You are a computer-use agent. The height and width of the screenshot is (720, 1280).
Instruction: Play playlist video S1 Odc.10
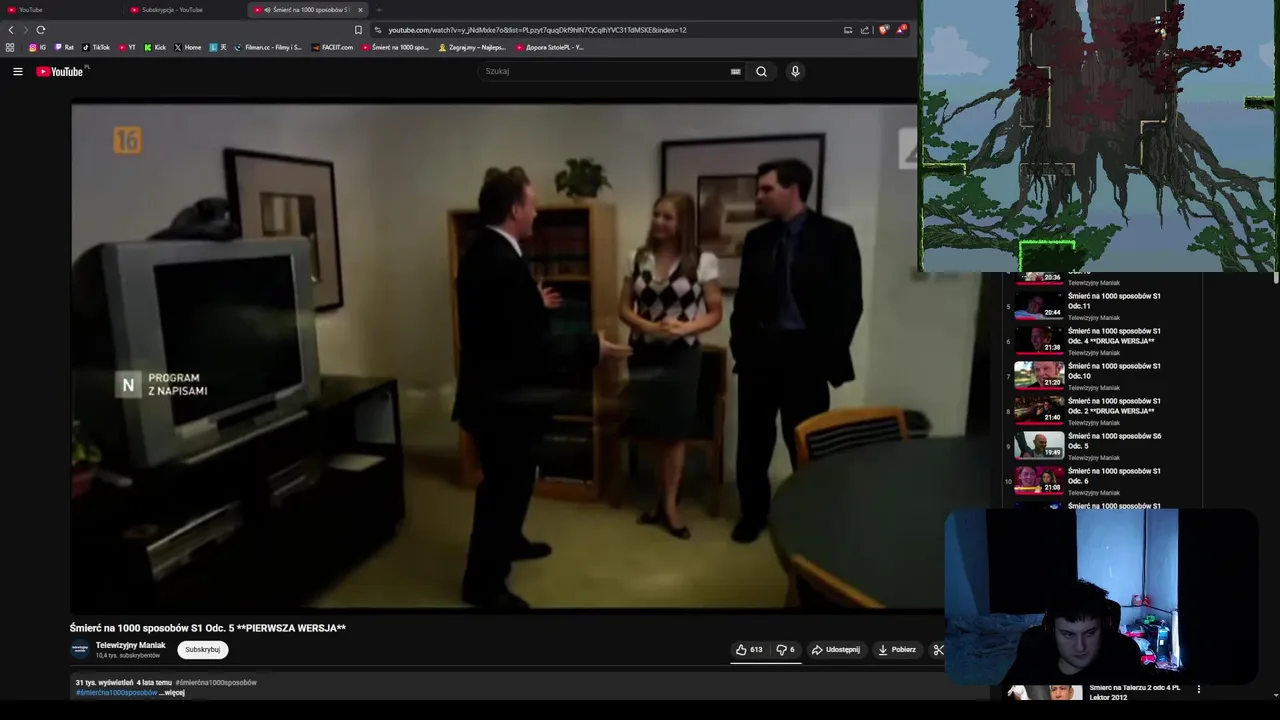(1100, 376)
